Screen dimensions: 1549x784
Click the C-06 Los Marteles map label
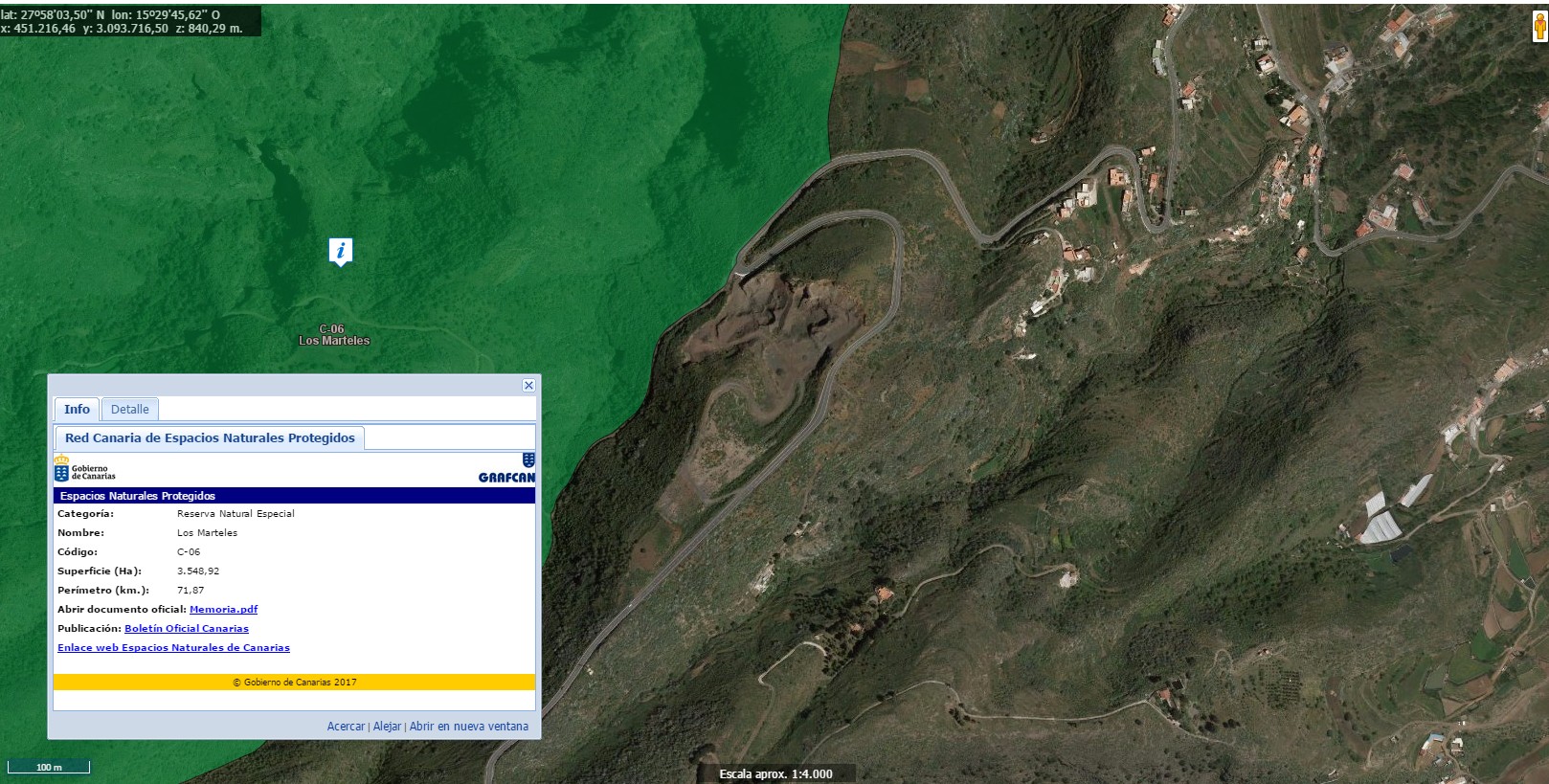coord(333,335)
